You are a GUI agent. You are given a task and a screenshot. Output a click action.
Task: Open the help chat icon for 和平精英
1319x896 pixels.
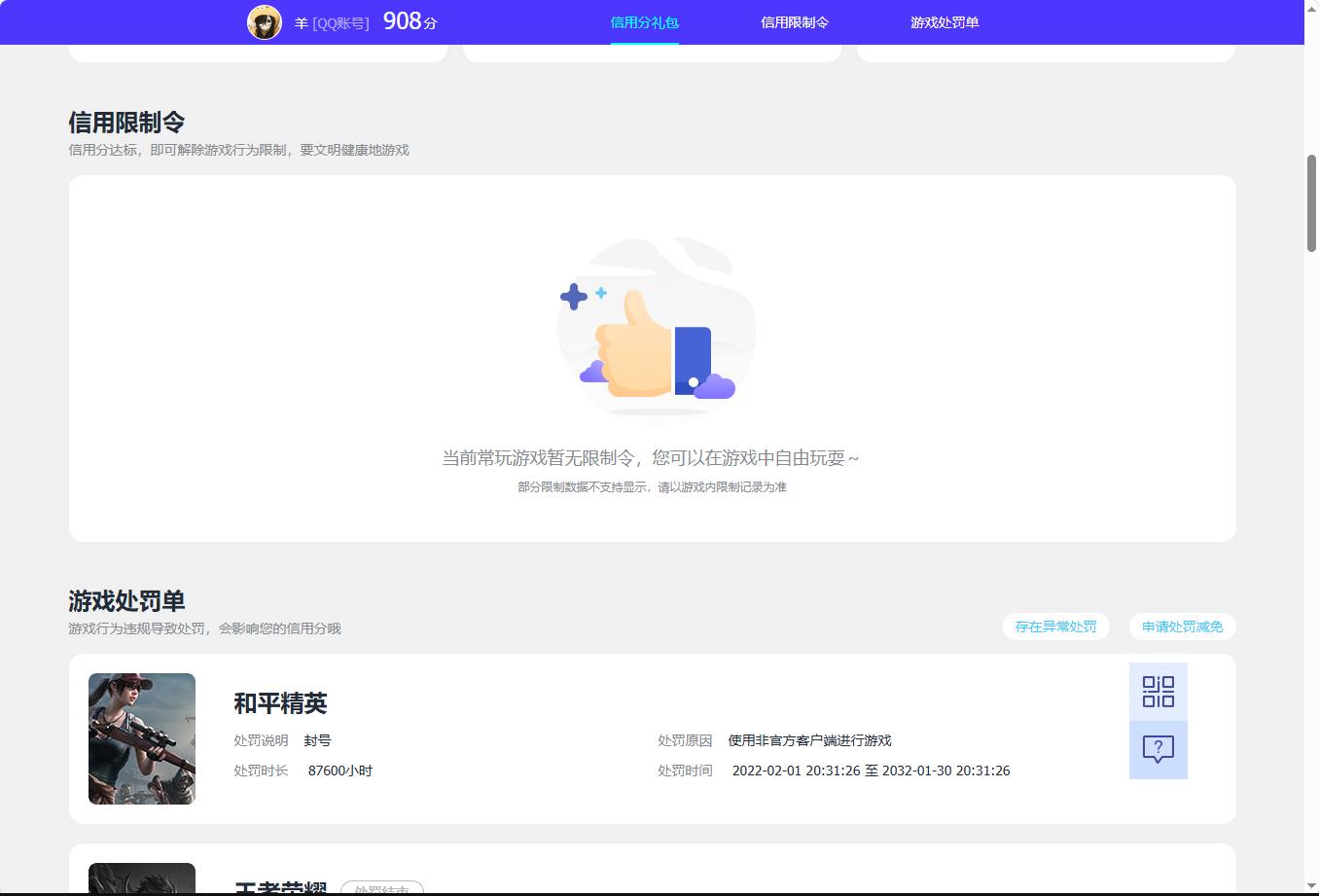(x=1158, y=750)
